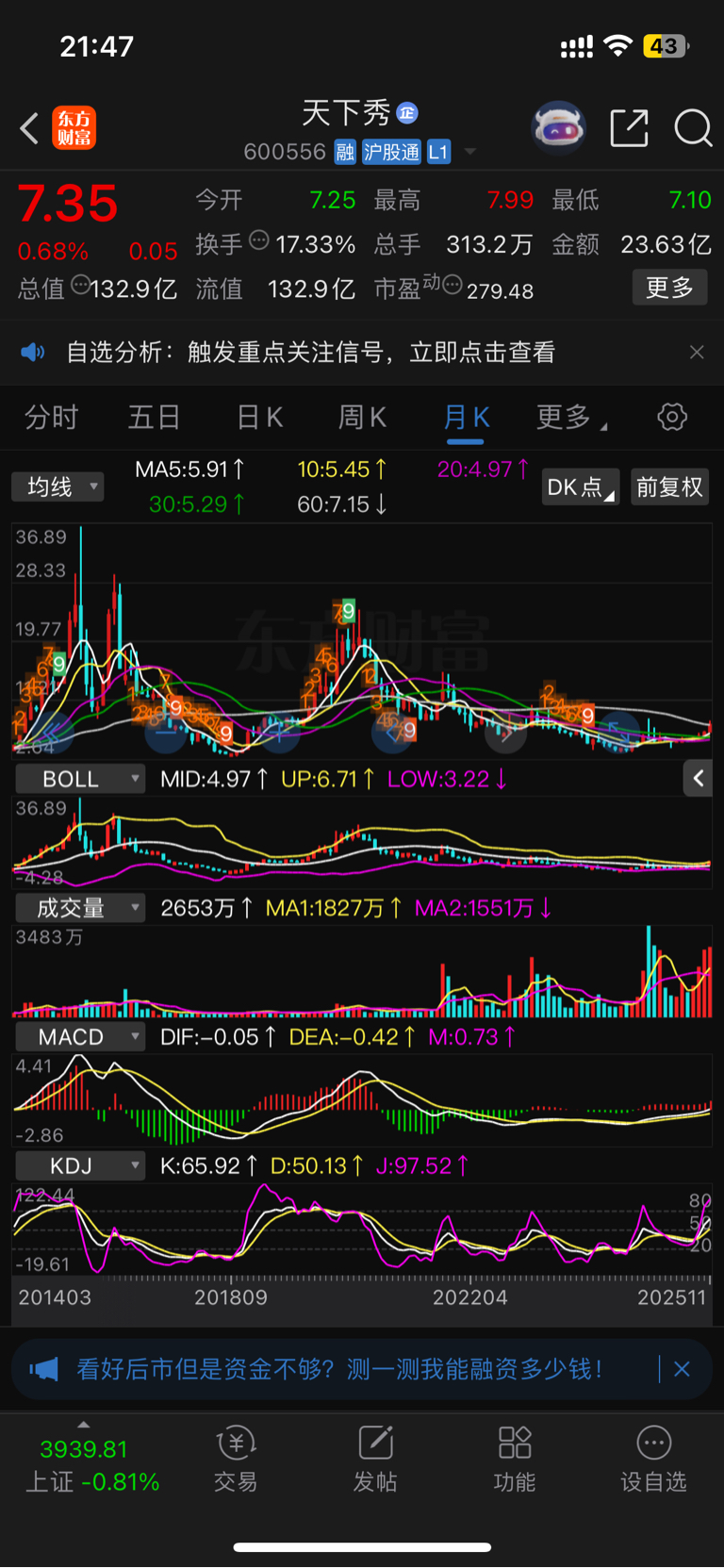Tap the 自选分析 signal message
The height and width of the screenshot is (1568, 724).
click(x=310, y=353)
